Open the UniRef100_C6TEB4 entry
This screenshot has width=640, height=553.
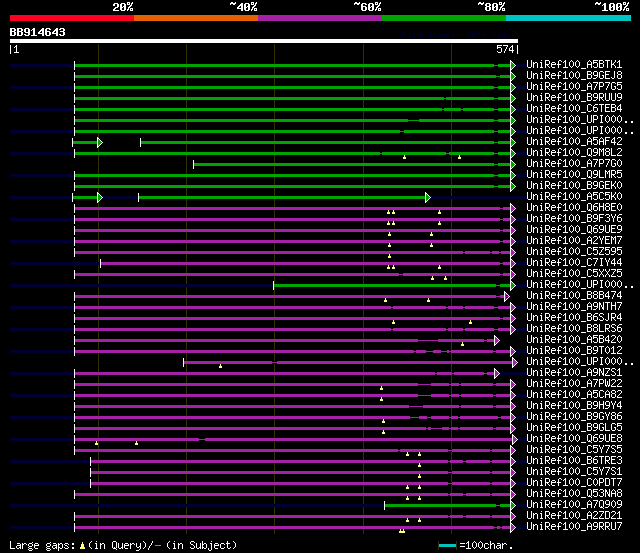(574, 109)
